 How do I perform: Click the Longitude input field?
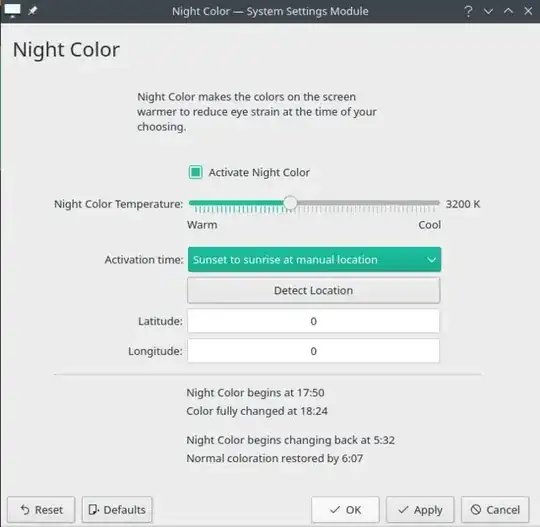[313, 351]
